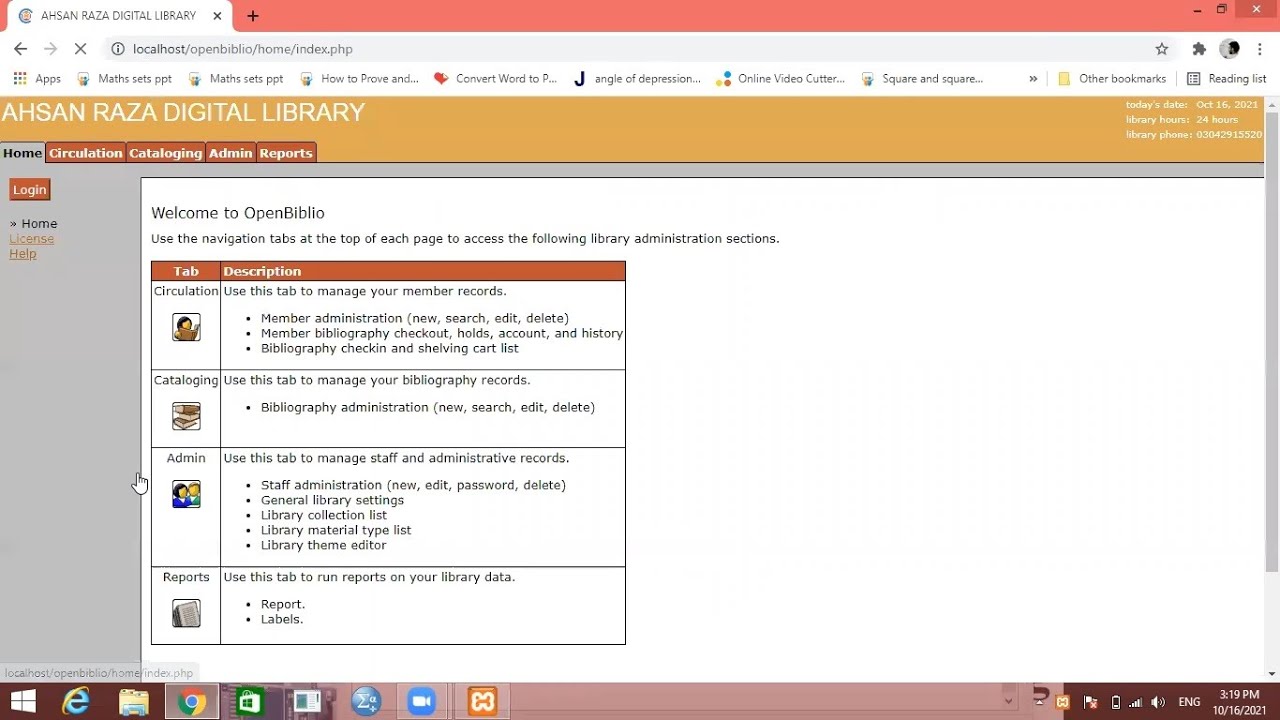Click the ENG language indicator
Image resolution: width=1280 pixels, height=720 pixels.
pyautogui.click(x=1189, y=702)
